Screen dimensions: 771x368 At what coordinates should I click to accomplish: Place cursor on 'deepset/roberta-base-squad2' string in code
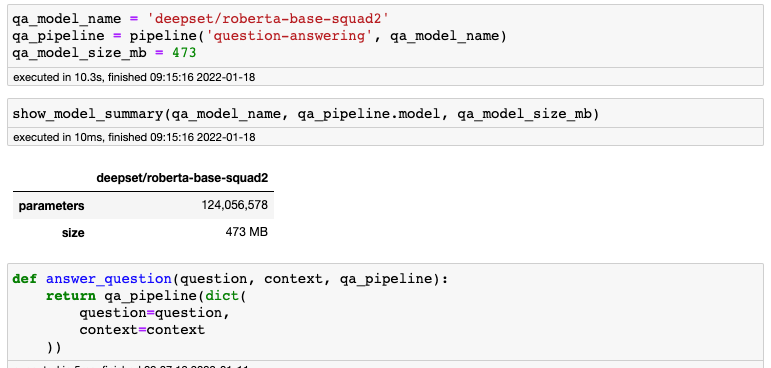point(268,19)
